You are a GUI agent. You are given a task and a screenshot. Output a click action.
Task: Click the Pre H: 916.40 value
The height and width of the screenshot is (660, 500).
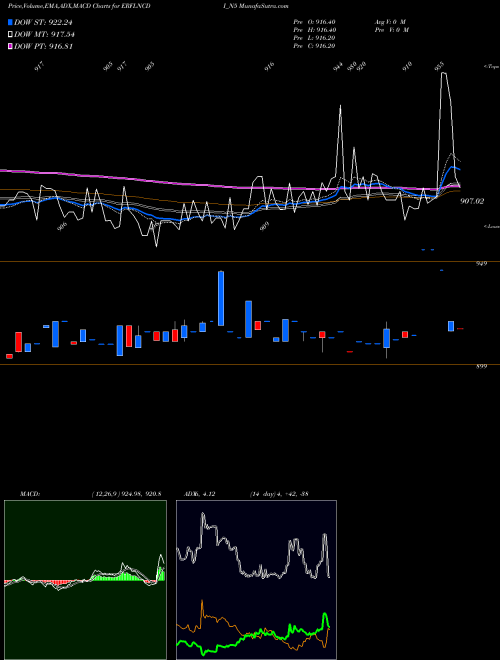[314, 30]
